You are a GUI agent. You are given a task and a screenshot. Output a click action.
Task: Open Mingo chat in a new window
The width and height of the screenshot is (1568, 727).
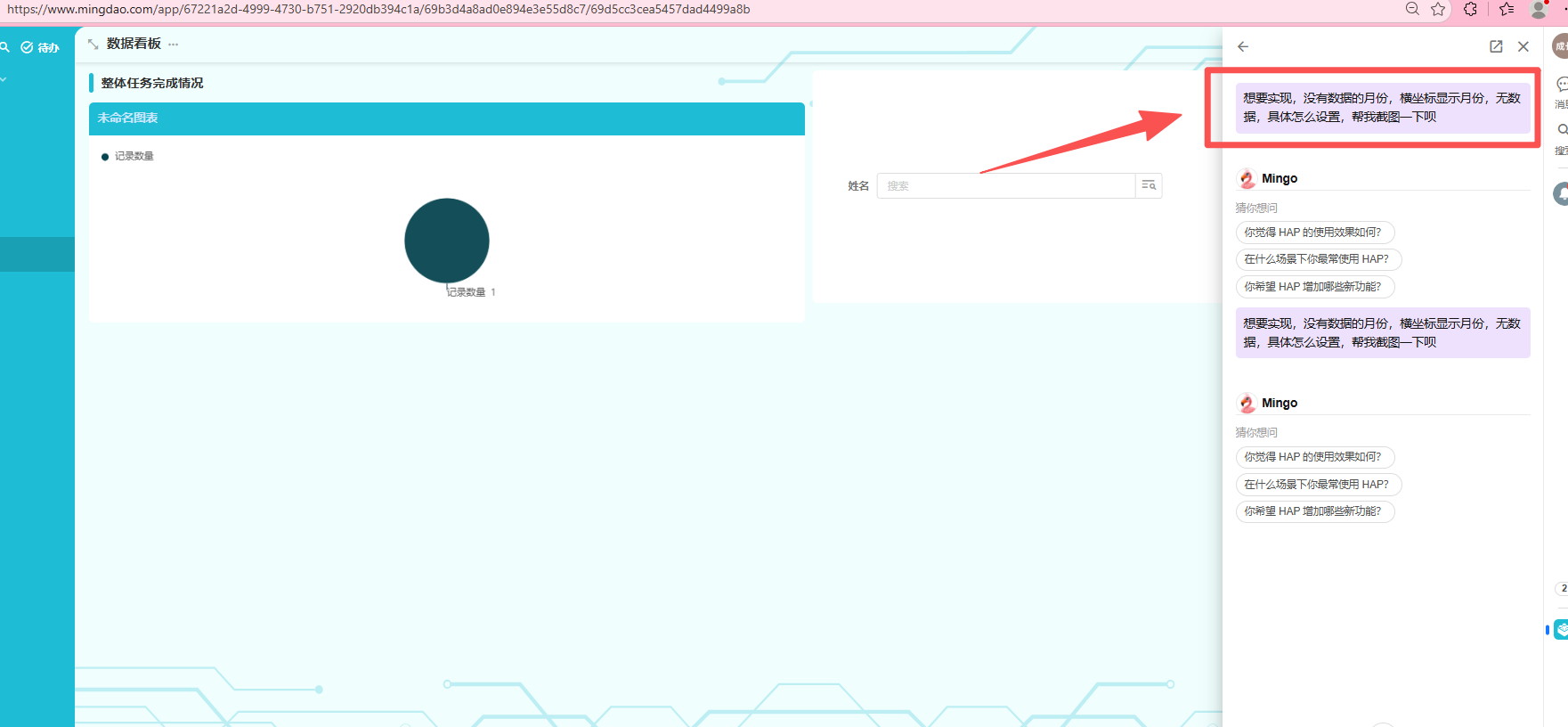point(1496,46)
